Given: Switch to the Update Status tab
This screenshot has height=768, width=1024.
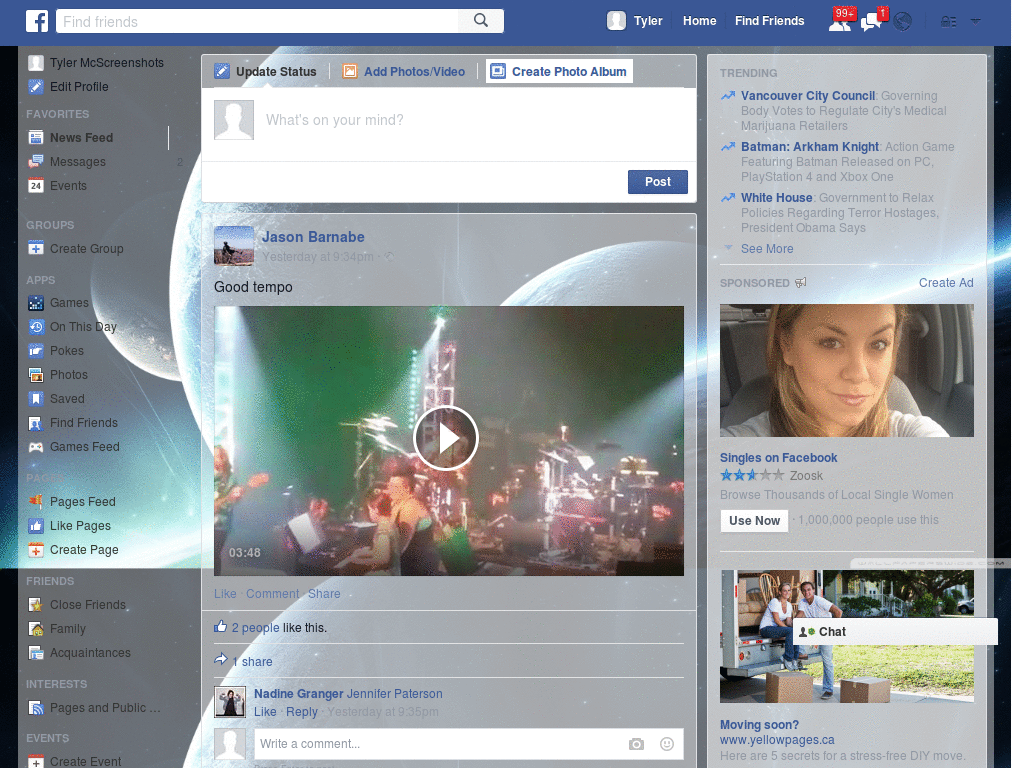Looking at the screenshot, I should coord(266,71).
